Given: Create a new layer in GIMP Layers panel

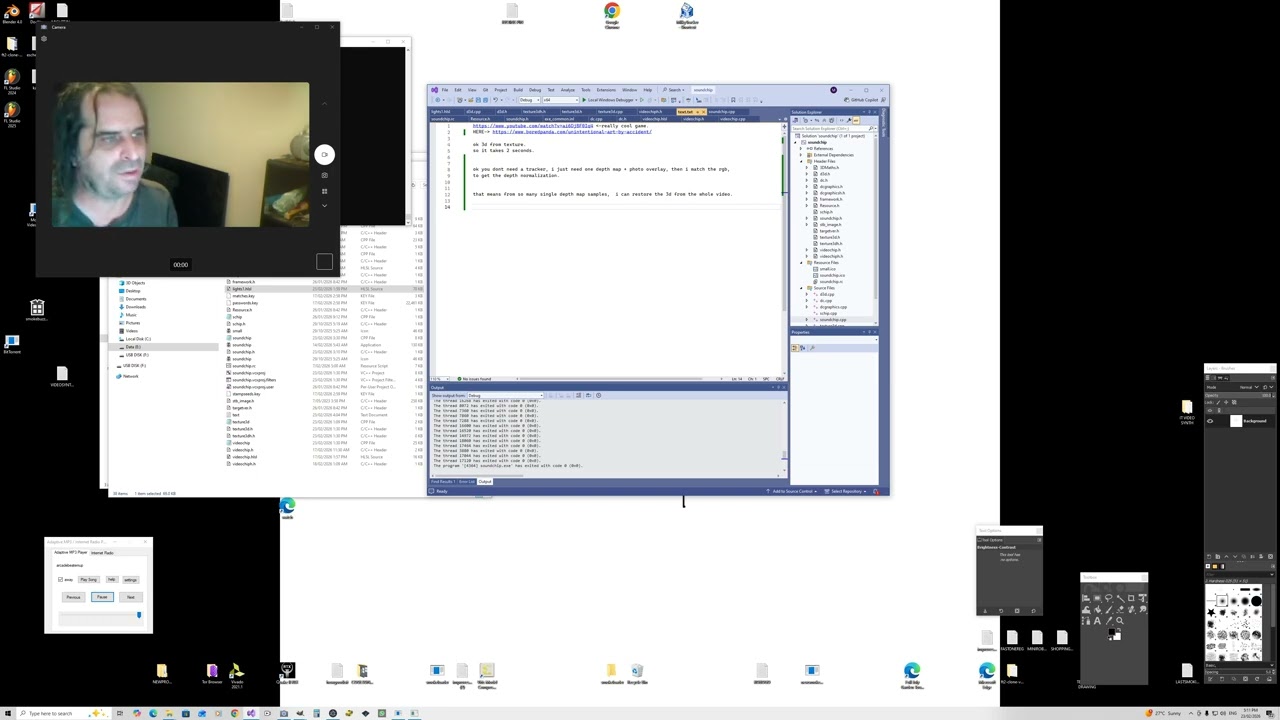Looking at the screenshot, I should click(x=1209, y=556).
